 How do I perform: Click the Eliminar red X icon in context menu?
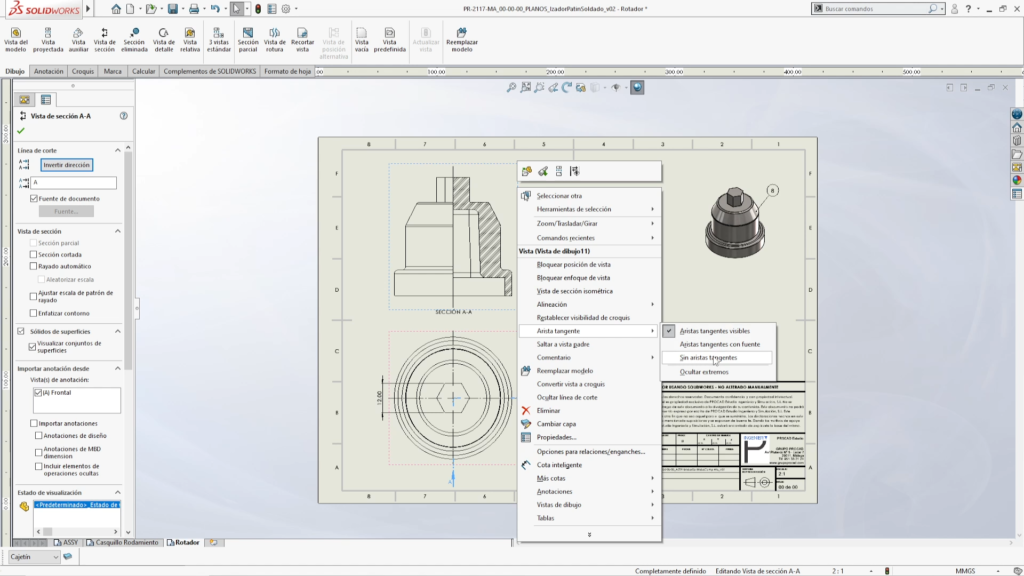tap(526, 411)
